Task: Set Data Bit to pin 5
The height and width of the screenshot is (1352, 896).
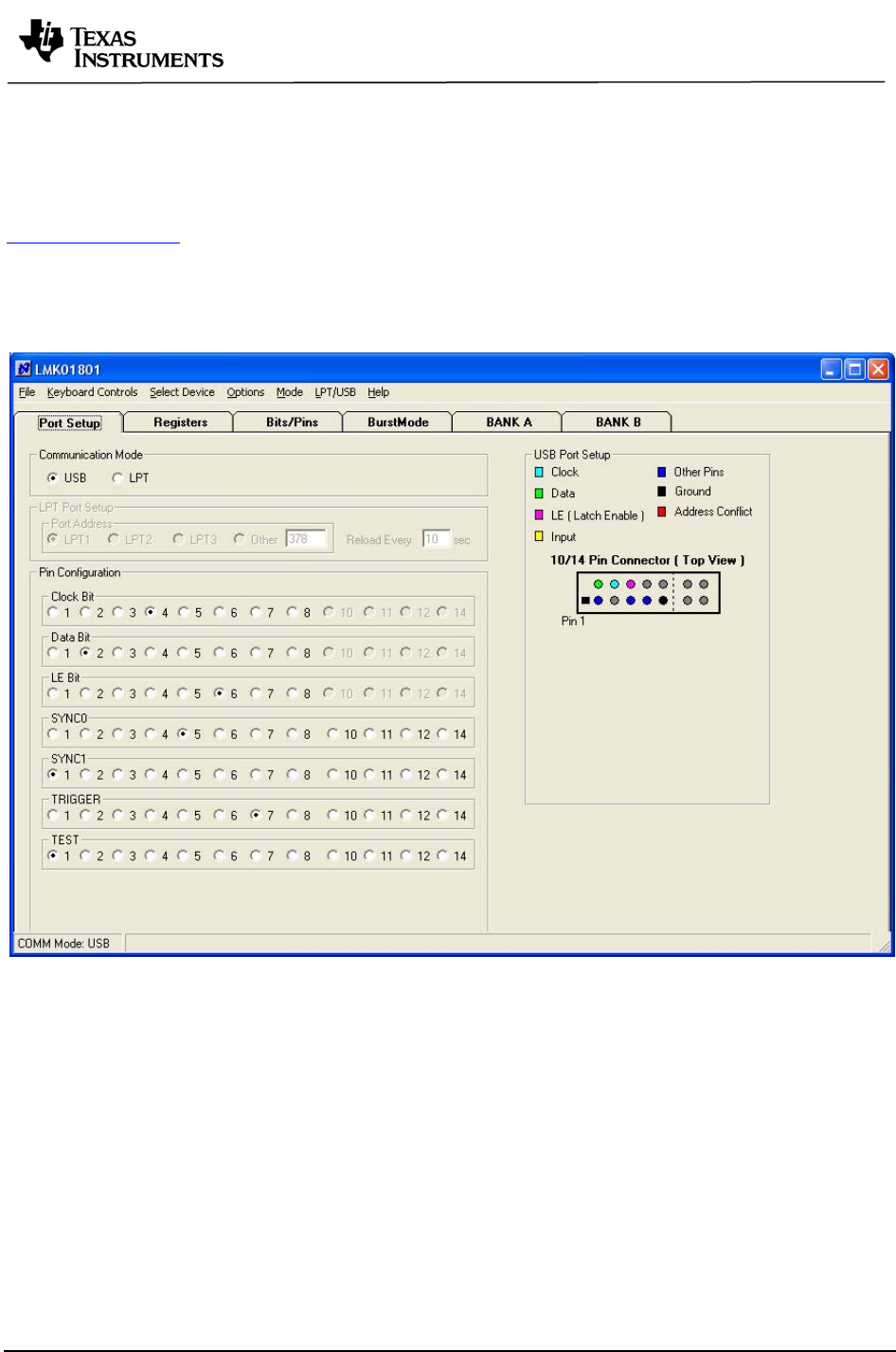Action: [x=183, y=653]
